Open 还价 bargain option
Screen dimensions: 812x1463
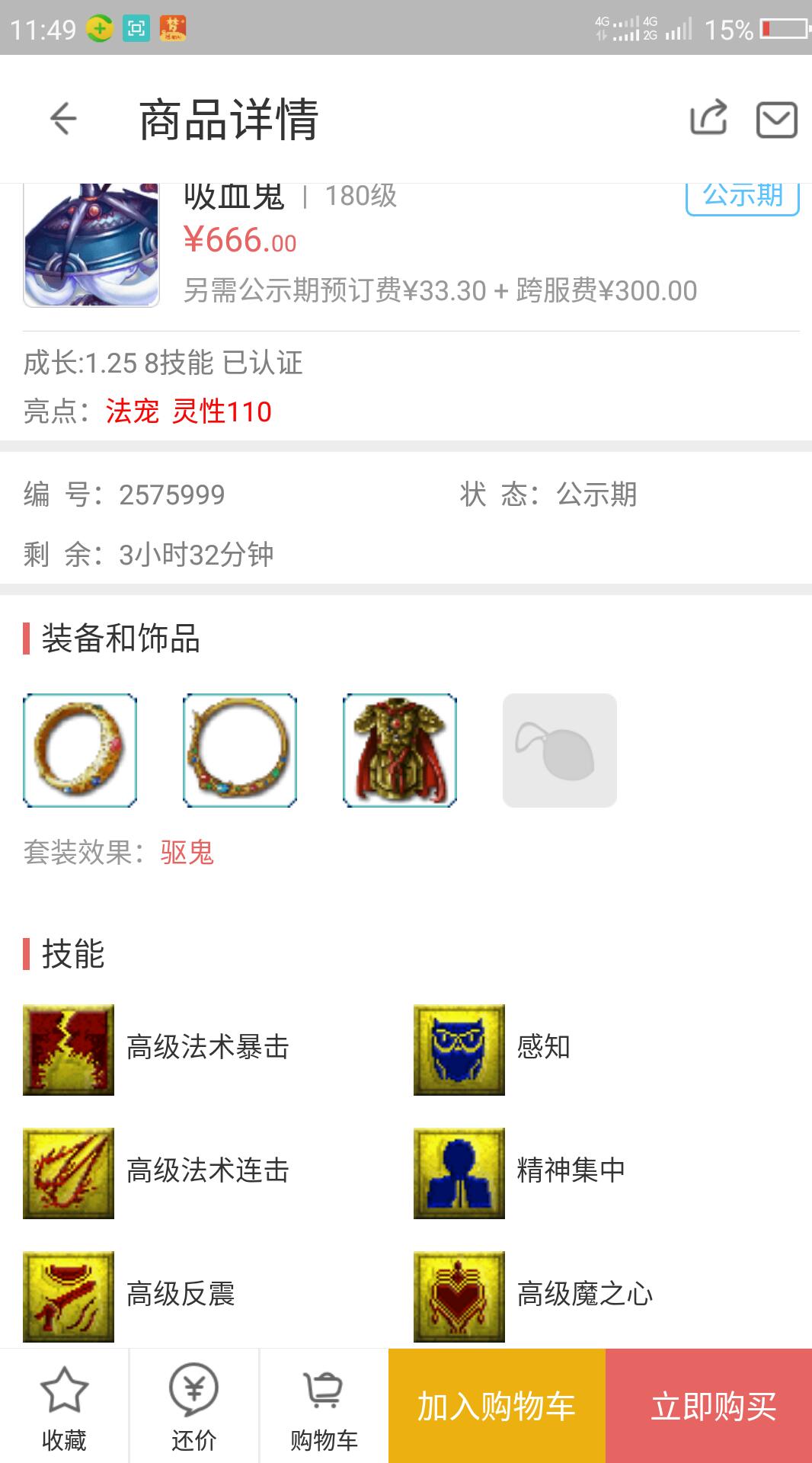pos(194,1407)
